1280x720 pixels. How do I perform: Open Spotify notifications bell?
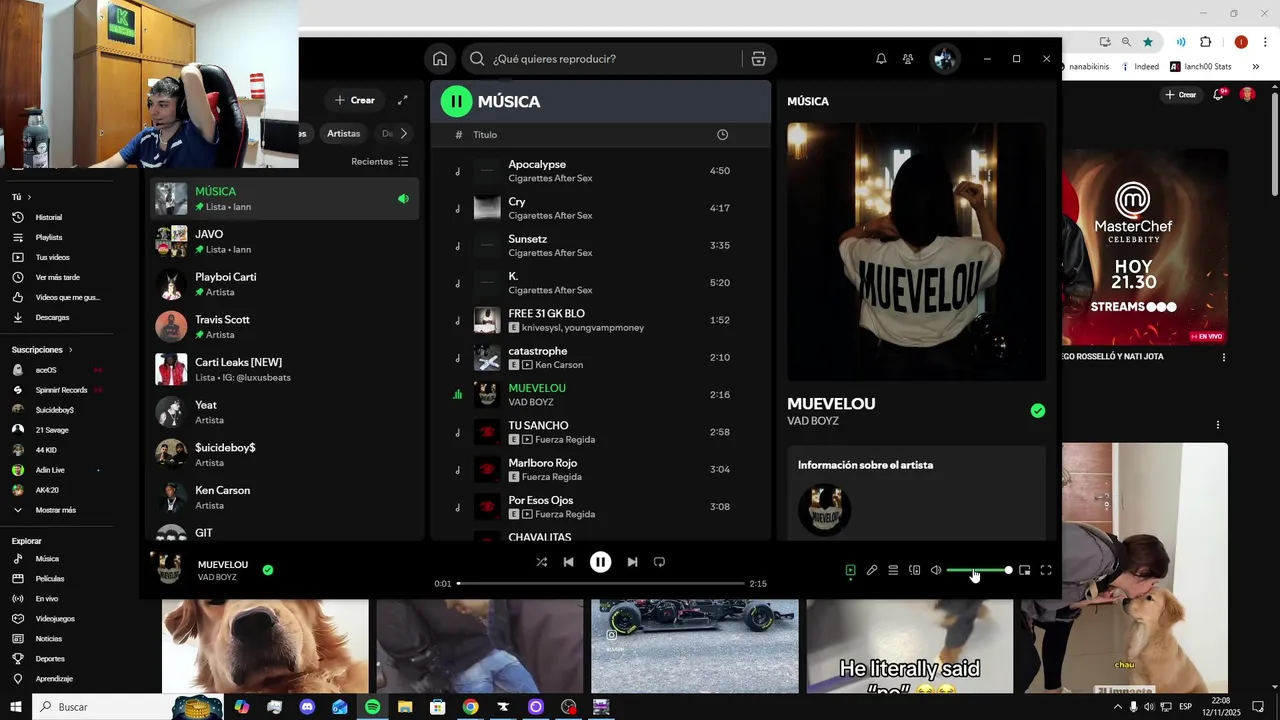pos(881,59)
